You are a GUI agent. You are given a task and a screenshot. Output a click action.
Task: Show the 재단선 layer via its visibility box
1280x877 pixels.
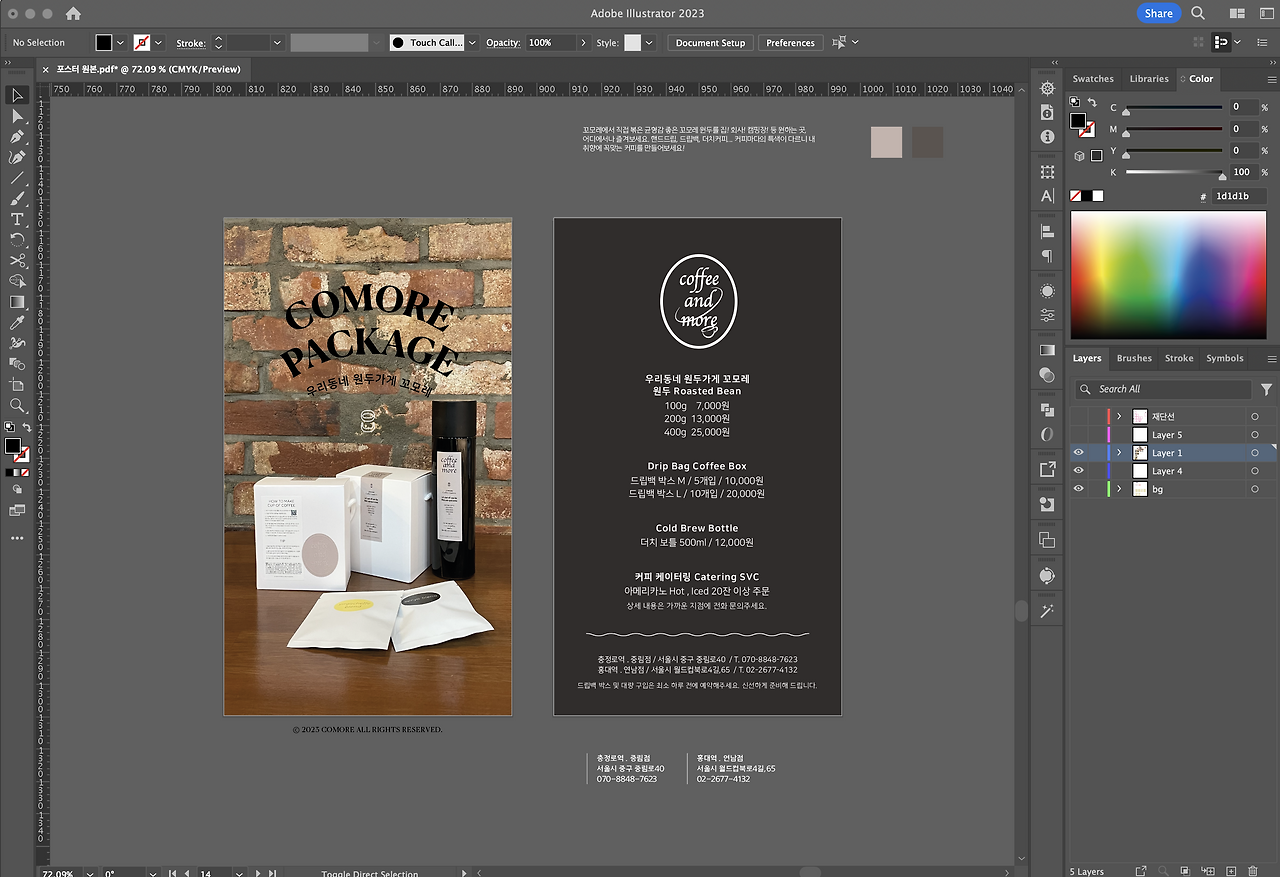(1078, 416)
